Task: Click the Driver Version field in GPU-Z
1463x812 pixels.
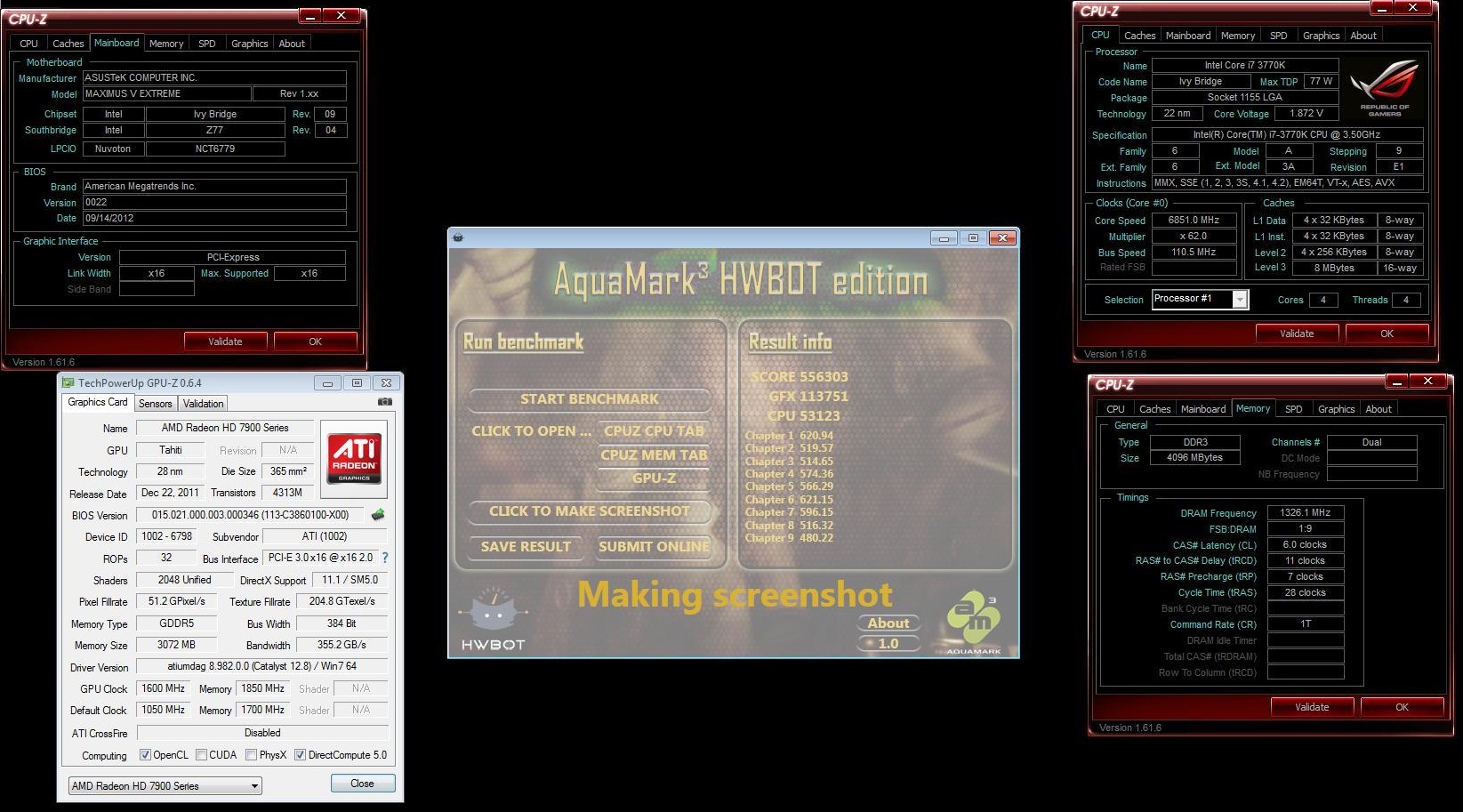Action: (x=262, y=666)
